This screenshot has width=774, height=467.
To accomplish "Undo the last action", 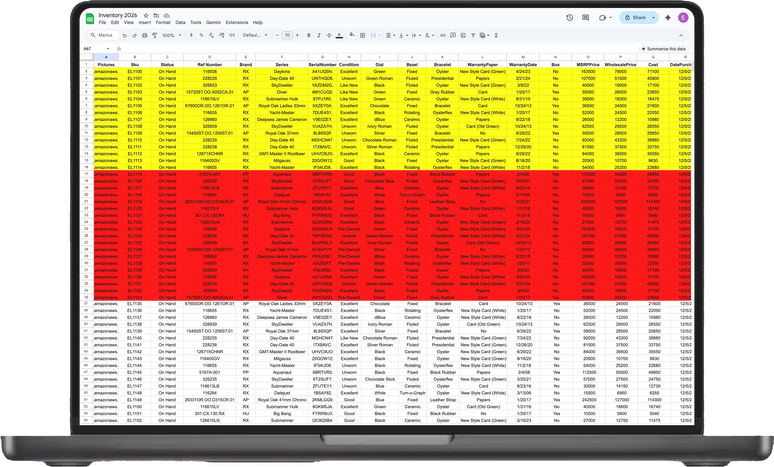I will coord(124,36).
